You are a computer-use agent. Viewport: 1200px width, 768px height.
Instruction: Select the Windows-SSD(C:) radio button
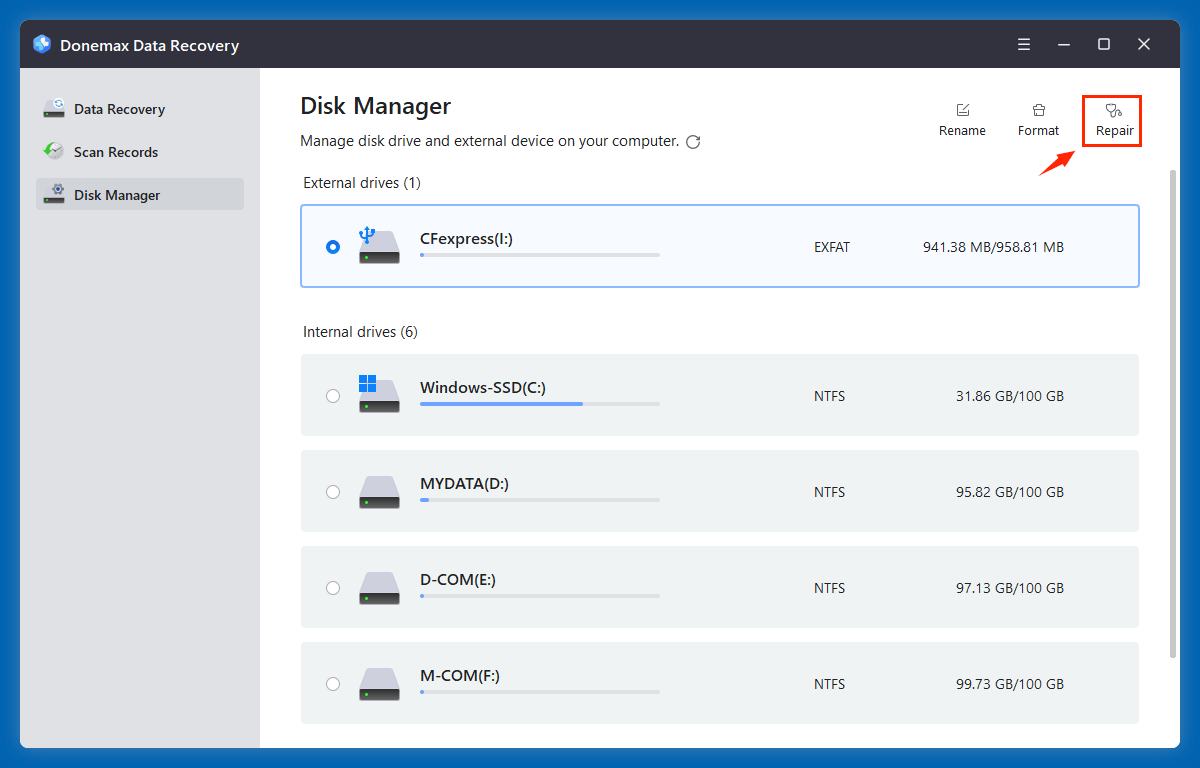click(x=333, y=395)
